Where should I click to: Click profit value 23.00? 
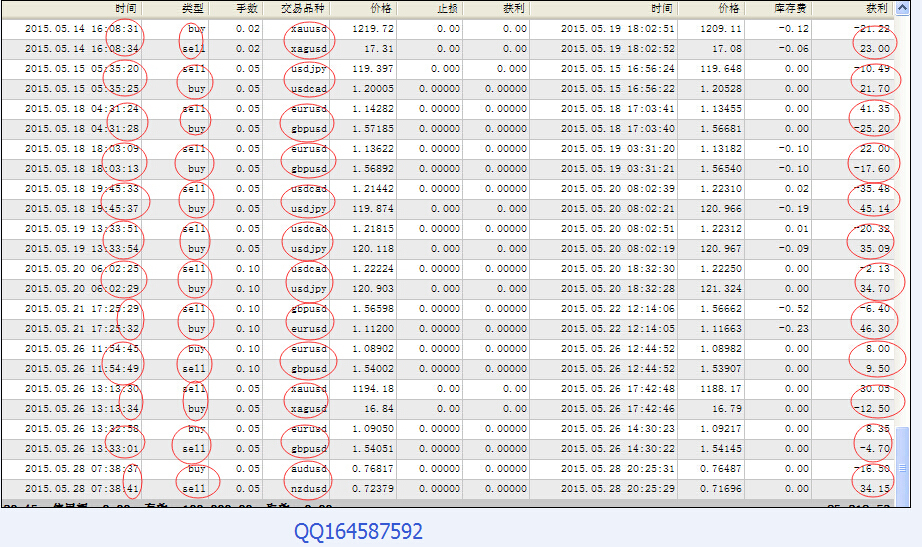(x=875, y=49)
